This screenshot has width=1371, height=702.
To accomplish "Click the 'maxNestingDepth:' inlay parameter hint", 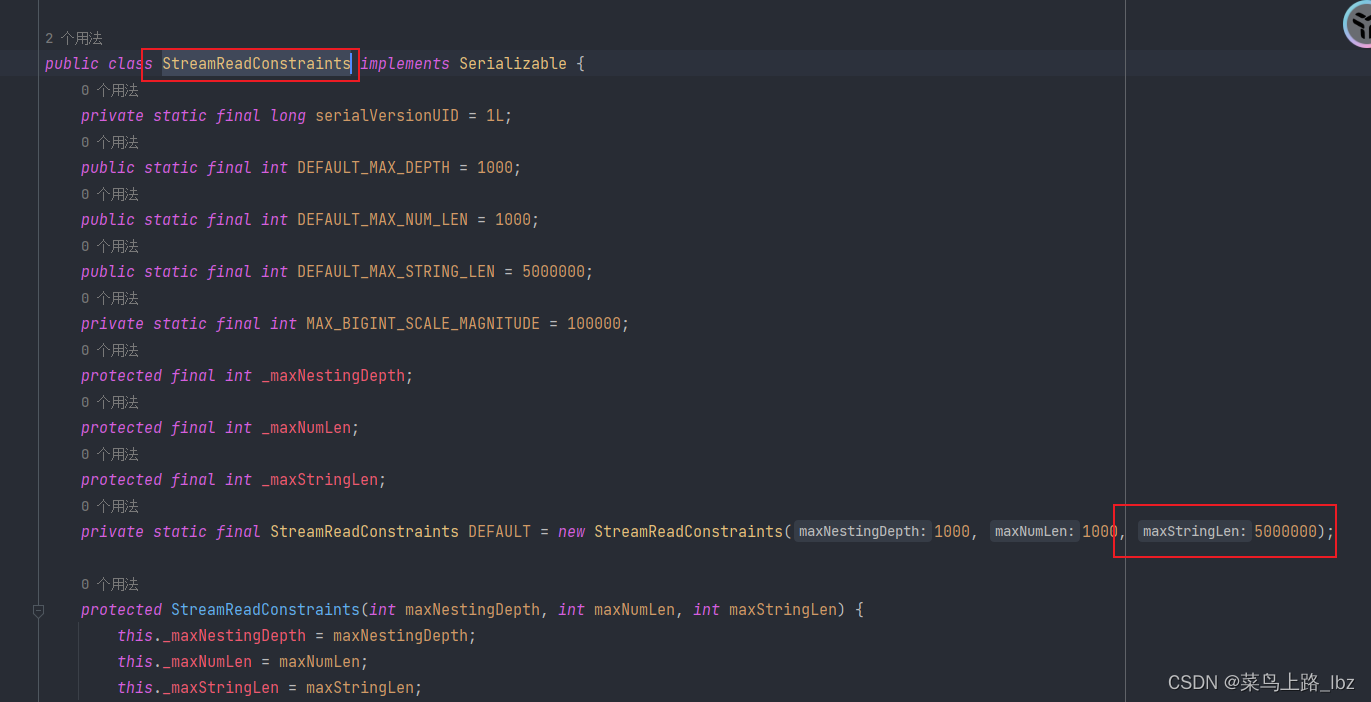I will (863, 532).
